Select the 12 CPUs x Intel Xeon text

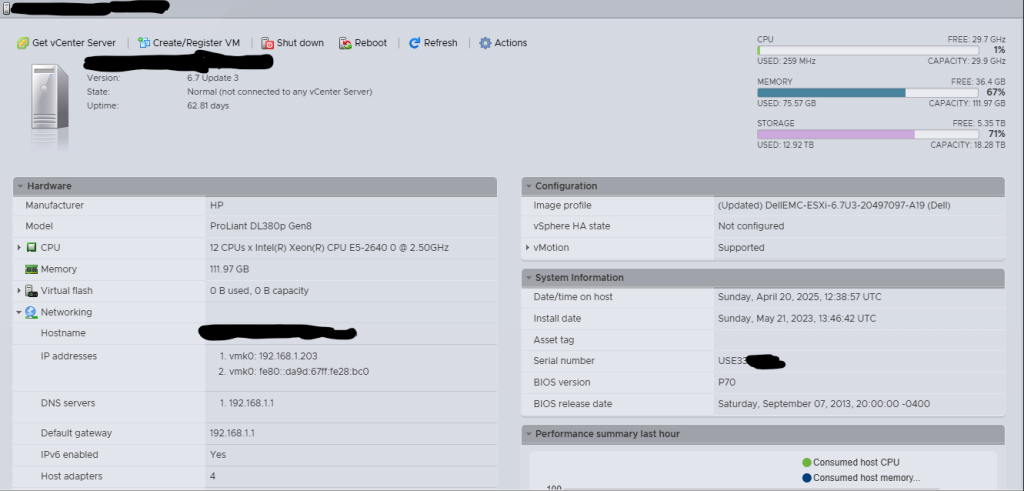(329, 248)
